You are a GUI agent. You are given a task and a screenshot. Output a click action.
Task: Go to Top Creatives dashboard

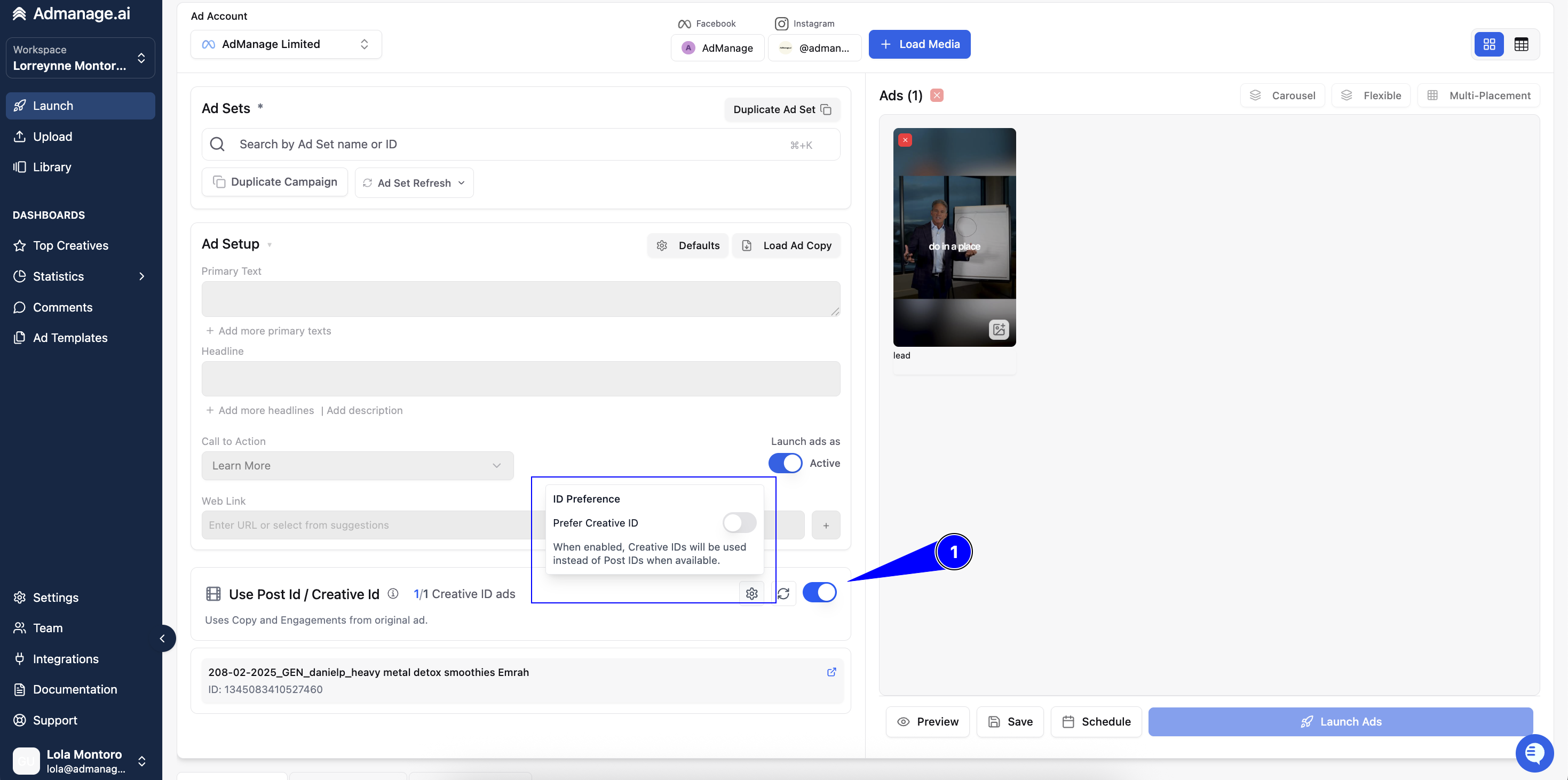coord(70,245)
